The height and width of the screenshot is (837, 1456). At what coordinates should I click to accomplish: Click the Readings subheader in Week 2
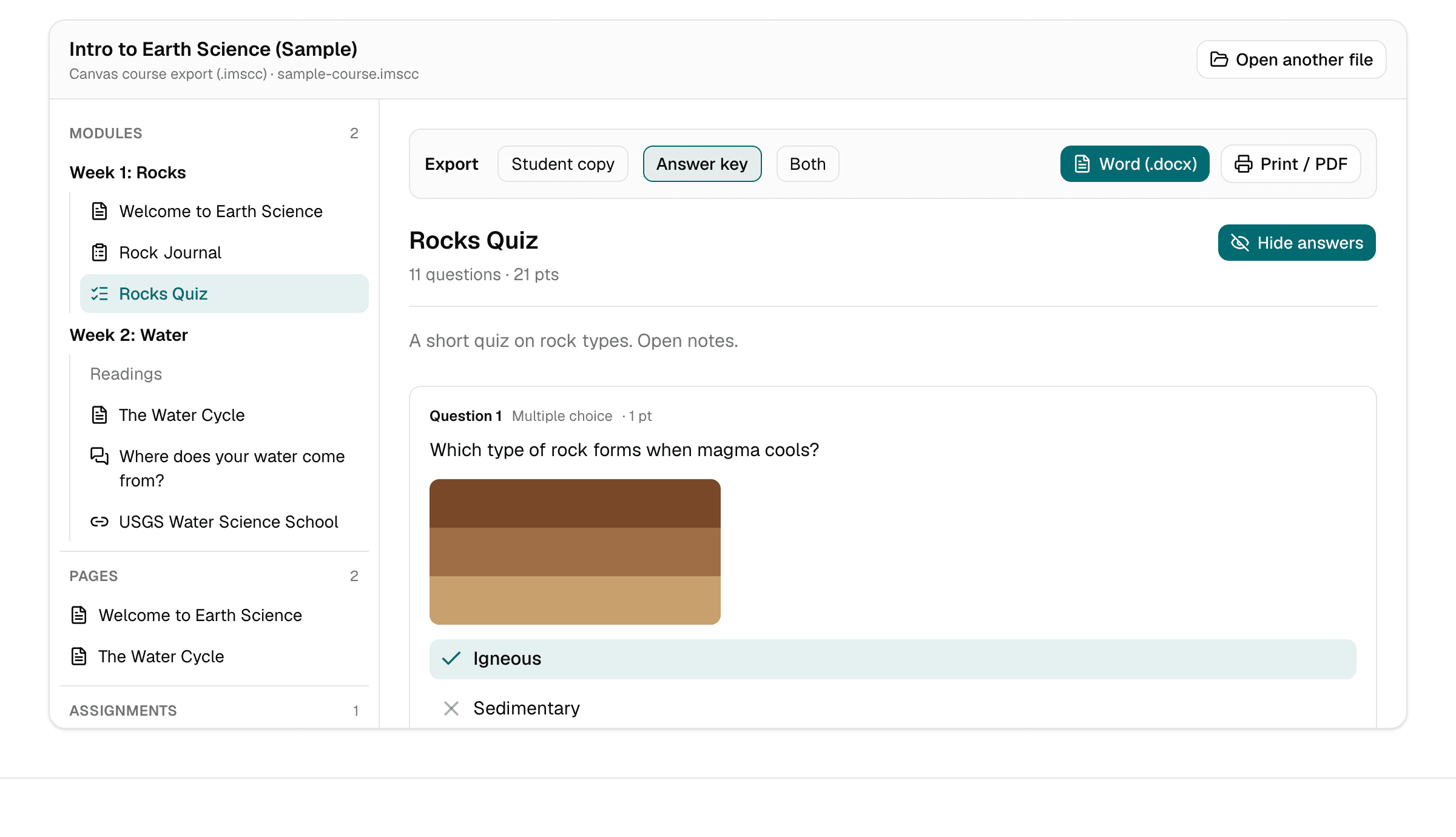[x=126, y=374]
